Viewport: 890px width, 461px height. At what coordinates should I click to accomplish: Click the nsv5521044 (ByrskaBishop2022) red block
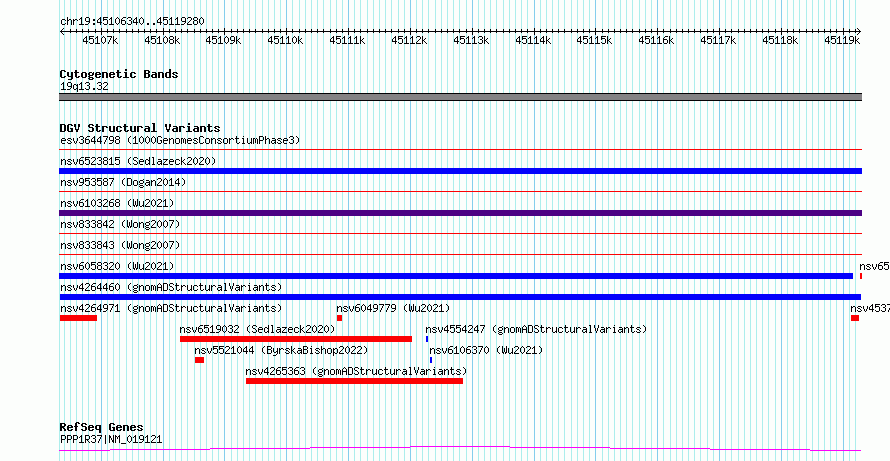tap(199, 360)
